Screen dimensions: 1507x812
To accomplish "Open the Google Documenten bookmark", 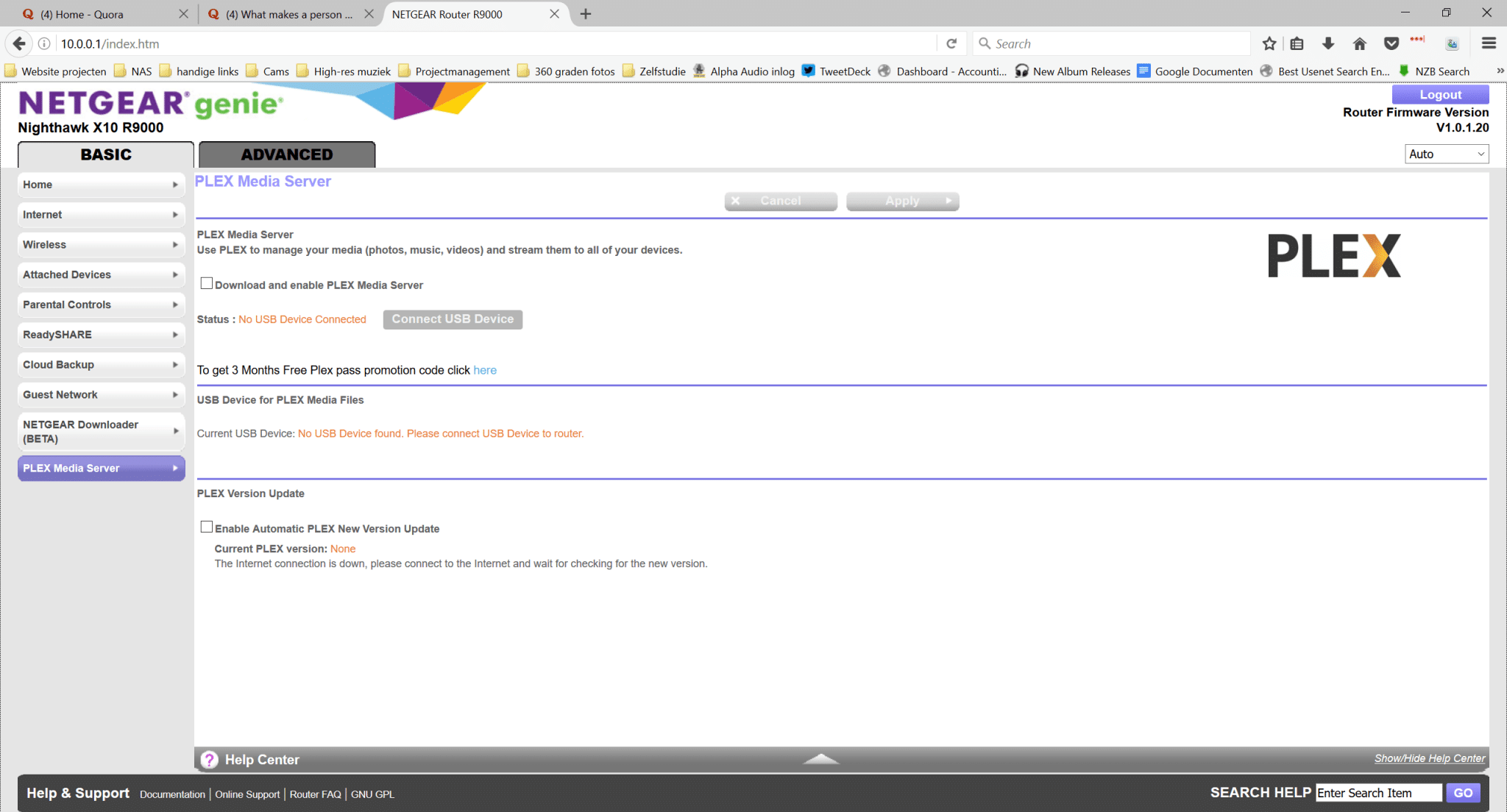I will 1195,71.
